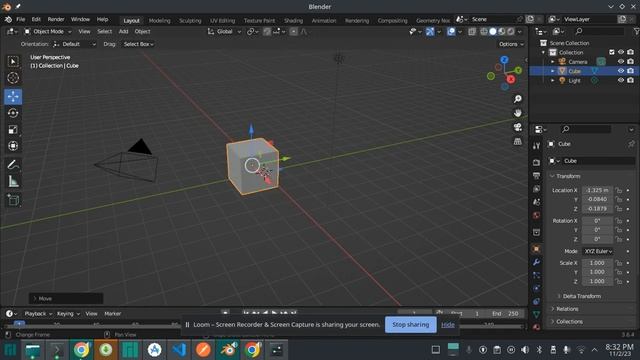640x360 pixels.
Task: Open the Render menu
Action: [56, 20]
